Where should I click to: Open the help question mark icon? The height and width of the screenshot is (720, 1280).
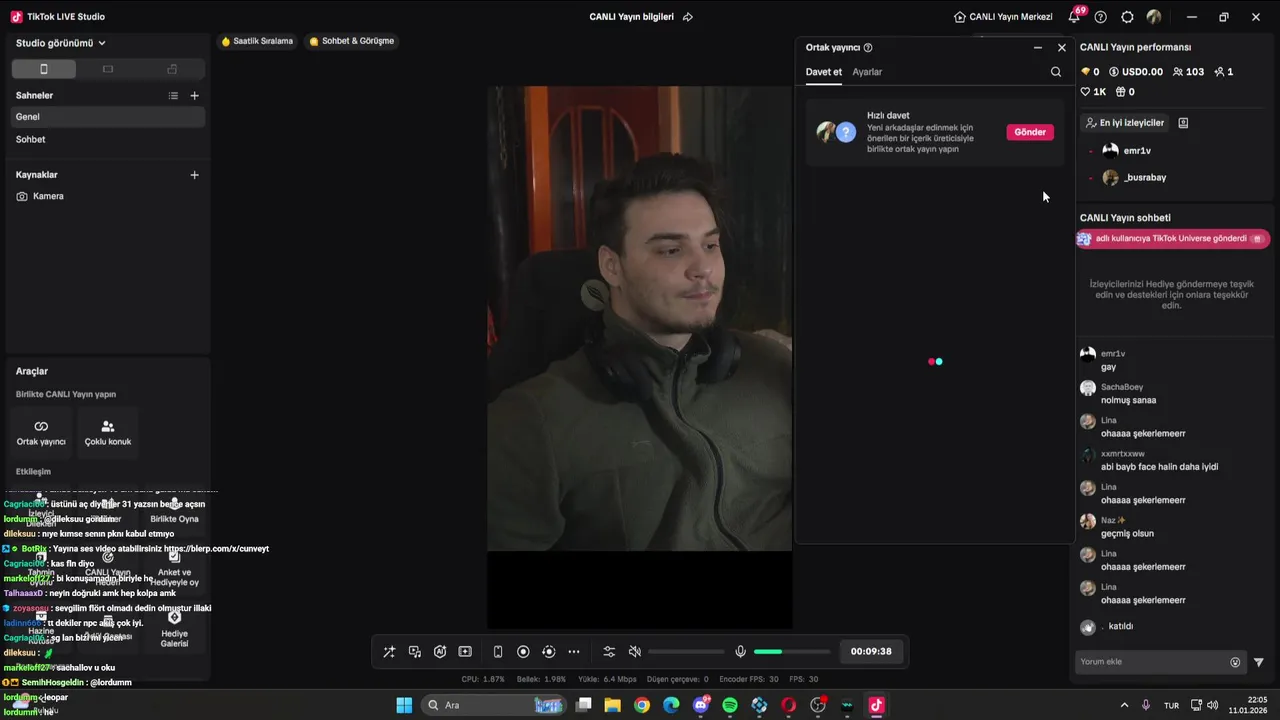click(x=1101, y=17)
